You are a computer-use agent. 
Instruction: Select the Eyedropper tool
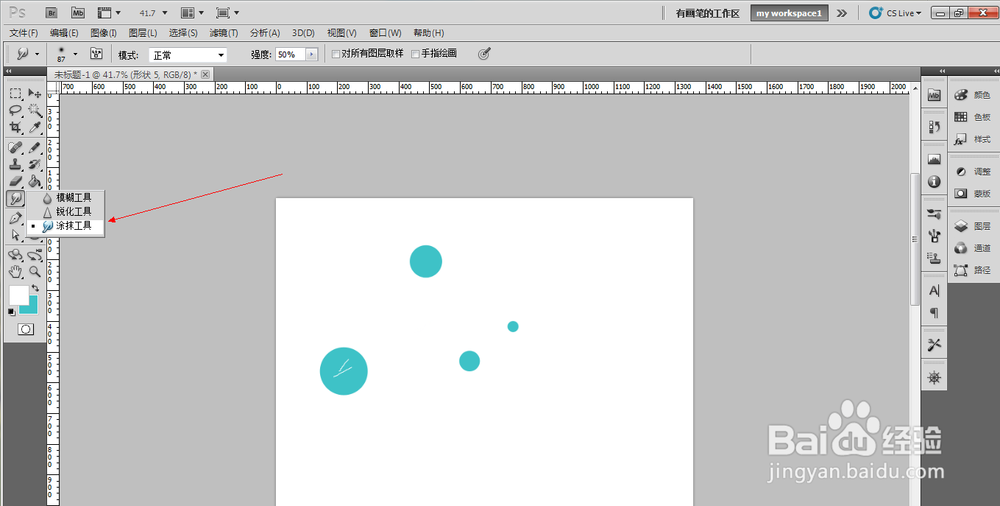tap(34, 127)
